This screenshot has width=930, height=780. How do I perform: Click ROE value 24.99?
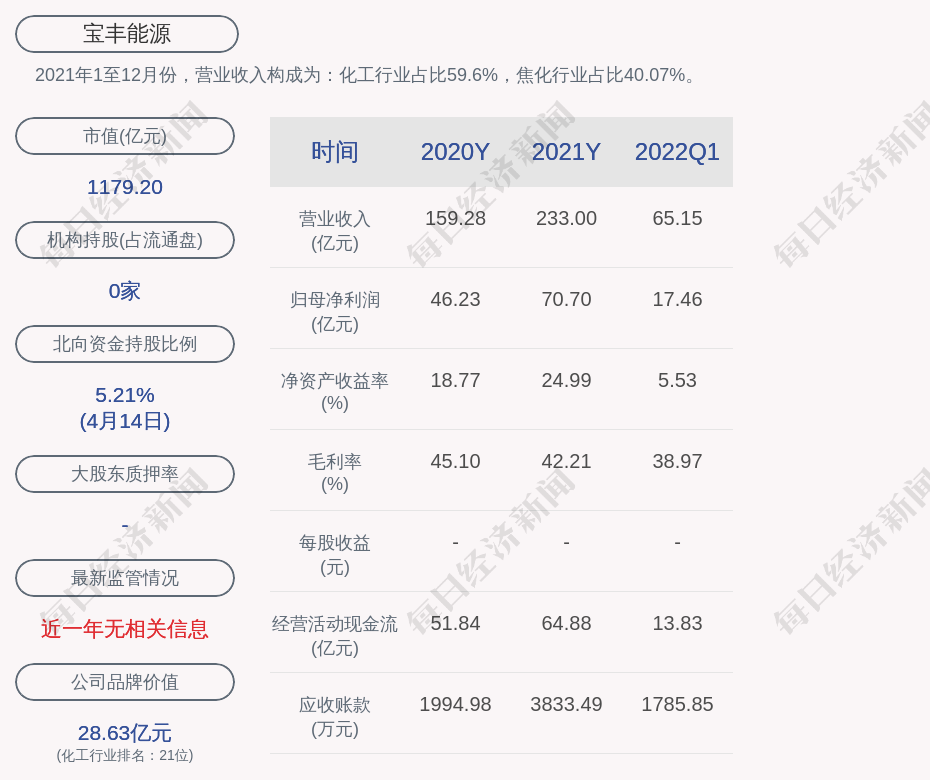pos(566,380)
